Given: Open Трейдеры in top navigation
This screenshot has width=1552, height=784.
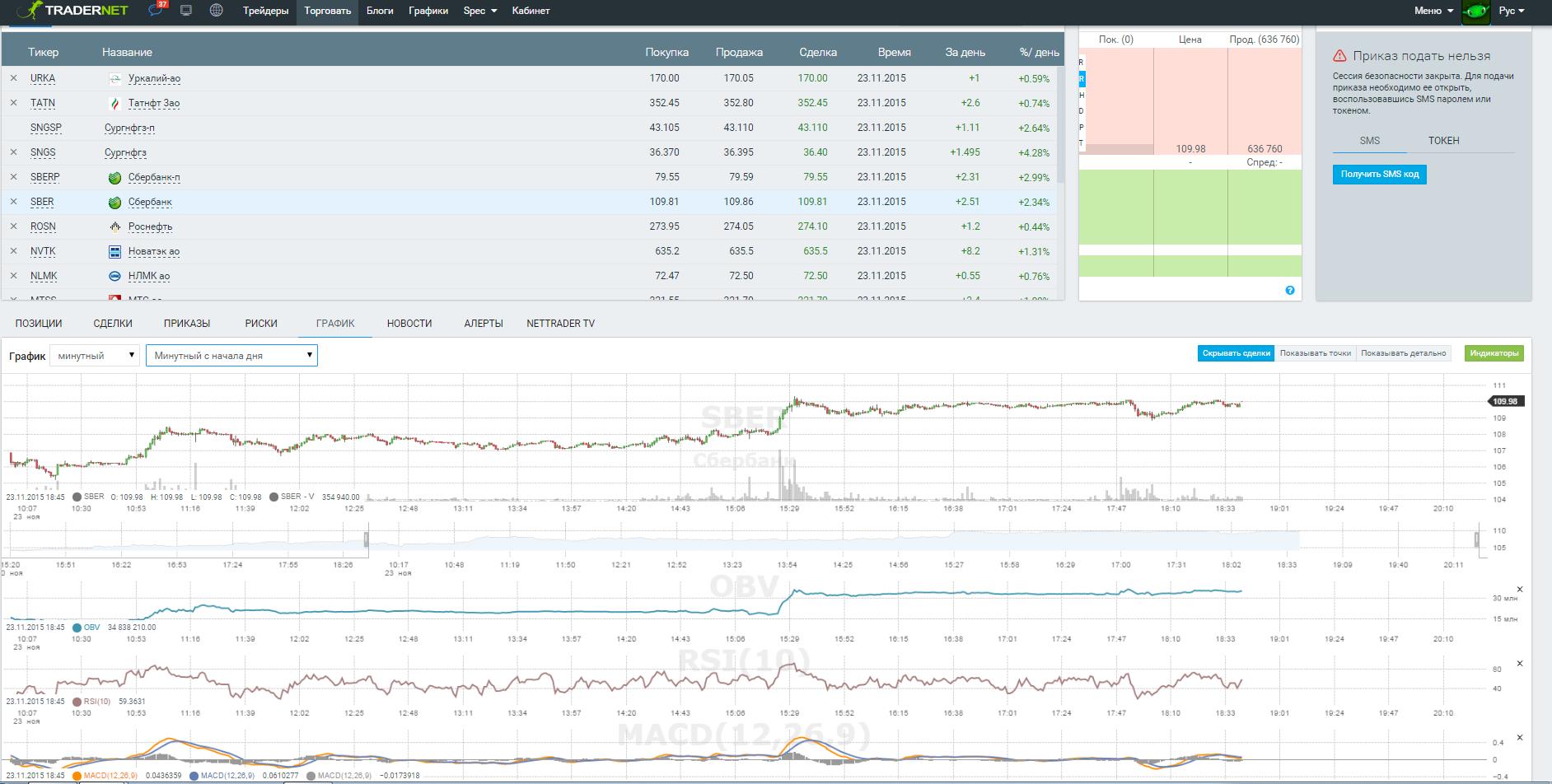Looking at the screenshot, I should [265, 11].
